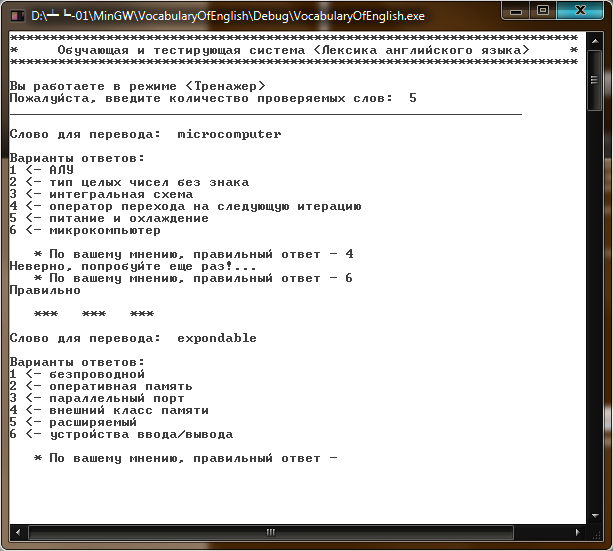Click the empty answer prompt at the bottom

[186, 458]
